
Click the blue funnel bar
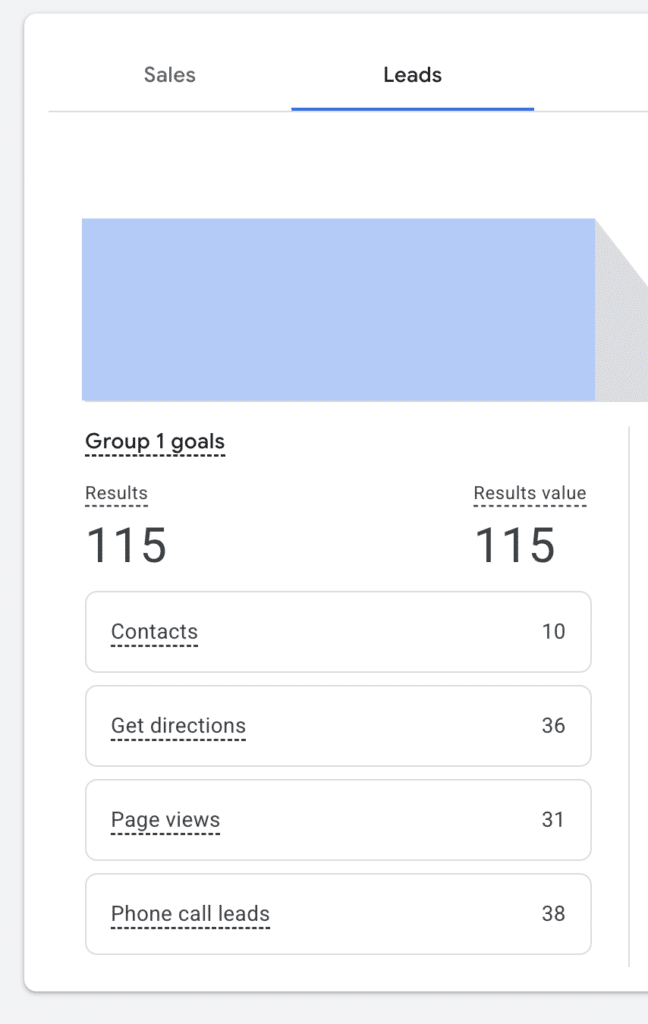(338, 310)
